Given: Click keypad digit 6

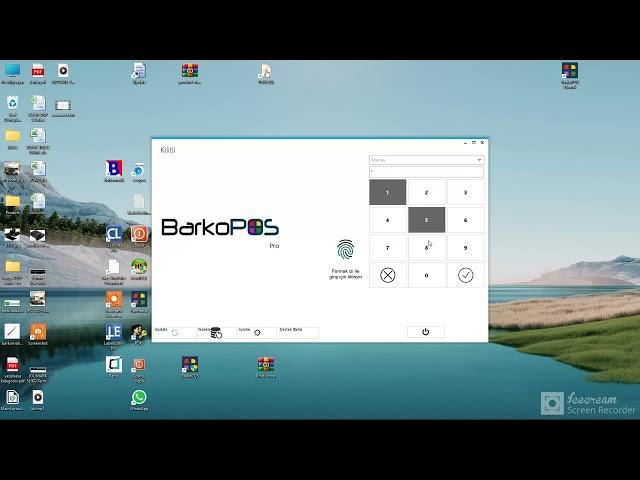Looking at the screenshot, I should click(x=466, y=220).
